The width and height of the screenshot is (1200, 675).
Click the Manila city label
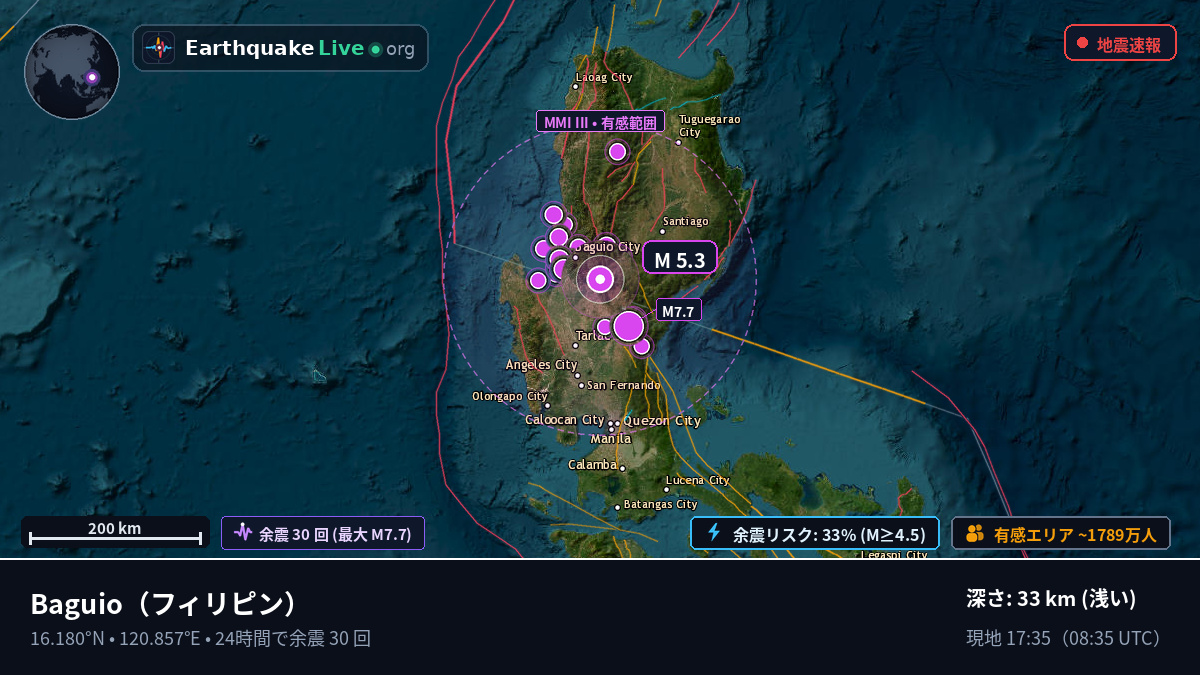click(x=610, y=439)
